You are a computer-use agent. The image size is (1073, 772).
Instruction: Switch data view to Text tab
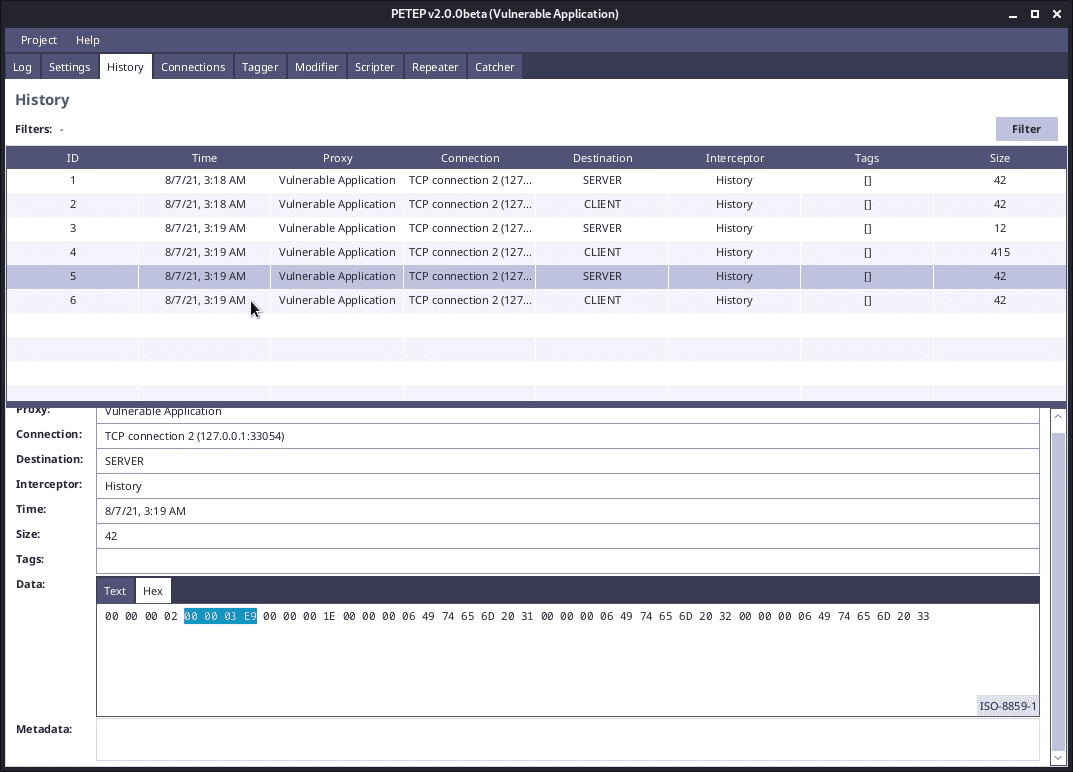click(115, 591)
